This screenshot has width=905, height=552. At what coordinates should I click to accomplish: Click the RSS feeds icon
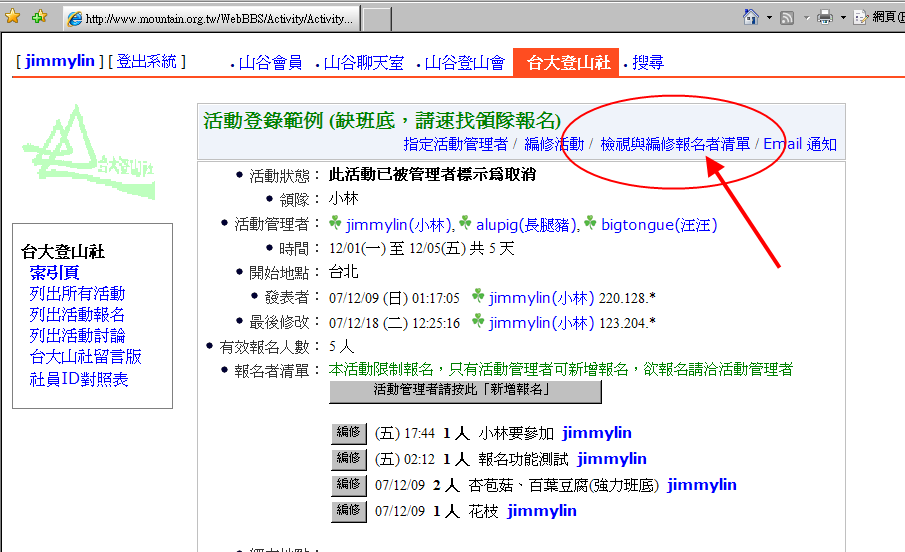point(787,18)
